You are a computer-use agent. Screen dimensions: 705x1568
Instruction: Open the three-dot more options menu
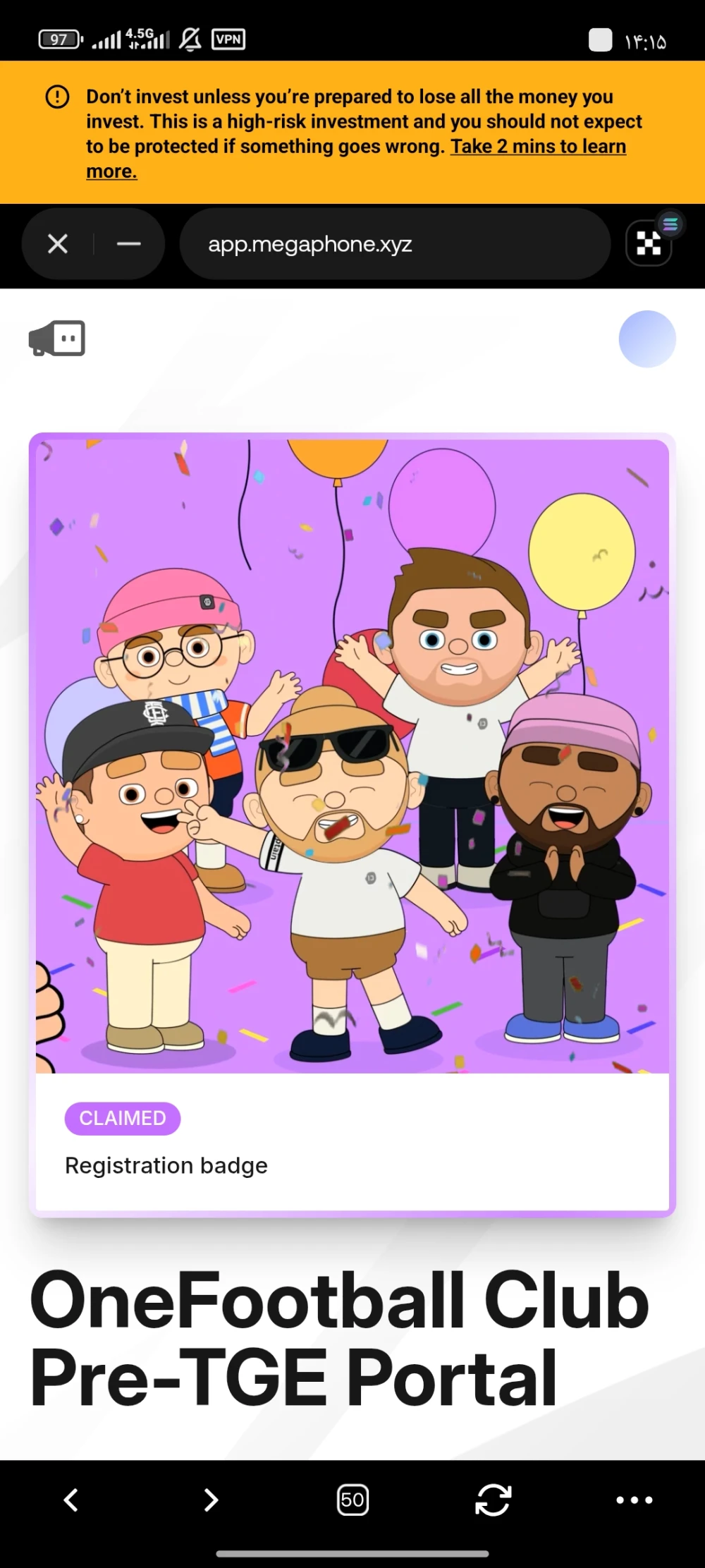coord(634,1500)
